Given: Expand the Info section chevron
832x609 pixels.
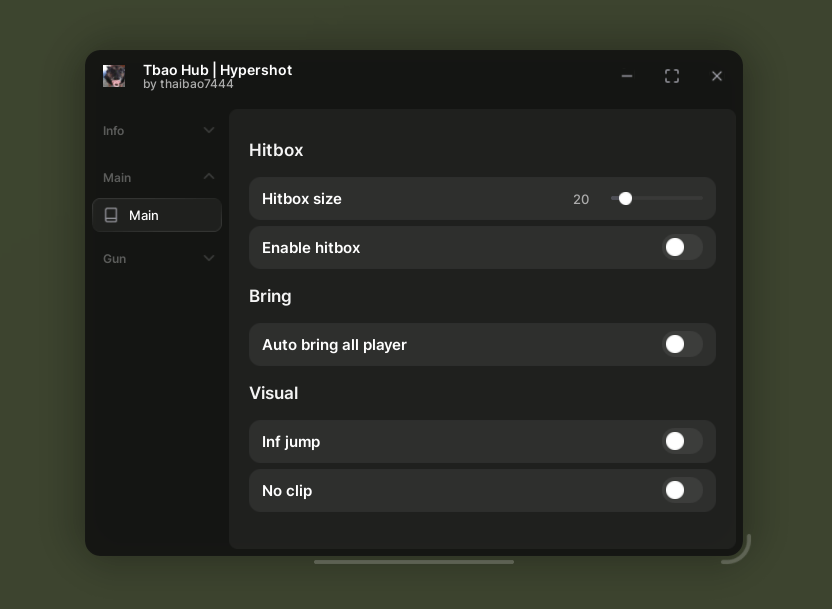Looking at the screenshot, I should 209,130.
